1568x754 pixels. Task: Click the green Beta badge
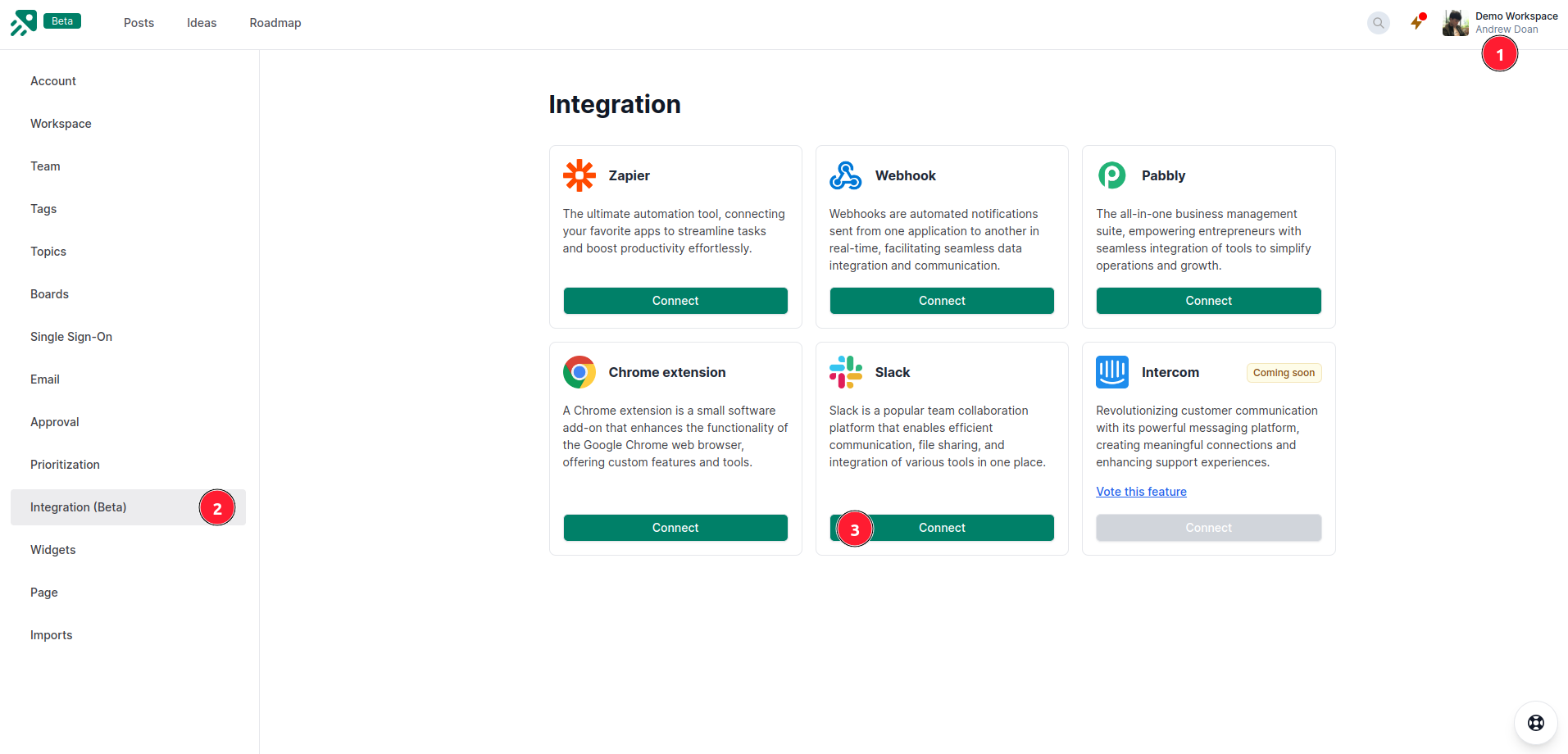click(62, 21)
